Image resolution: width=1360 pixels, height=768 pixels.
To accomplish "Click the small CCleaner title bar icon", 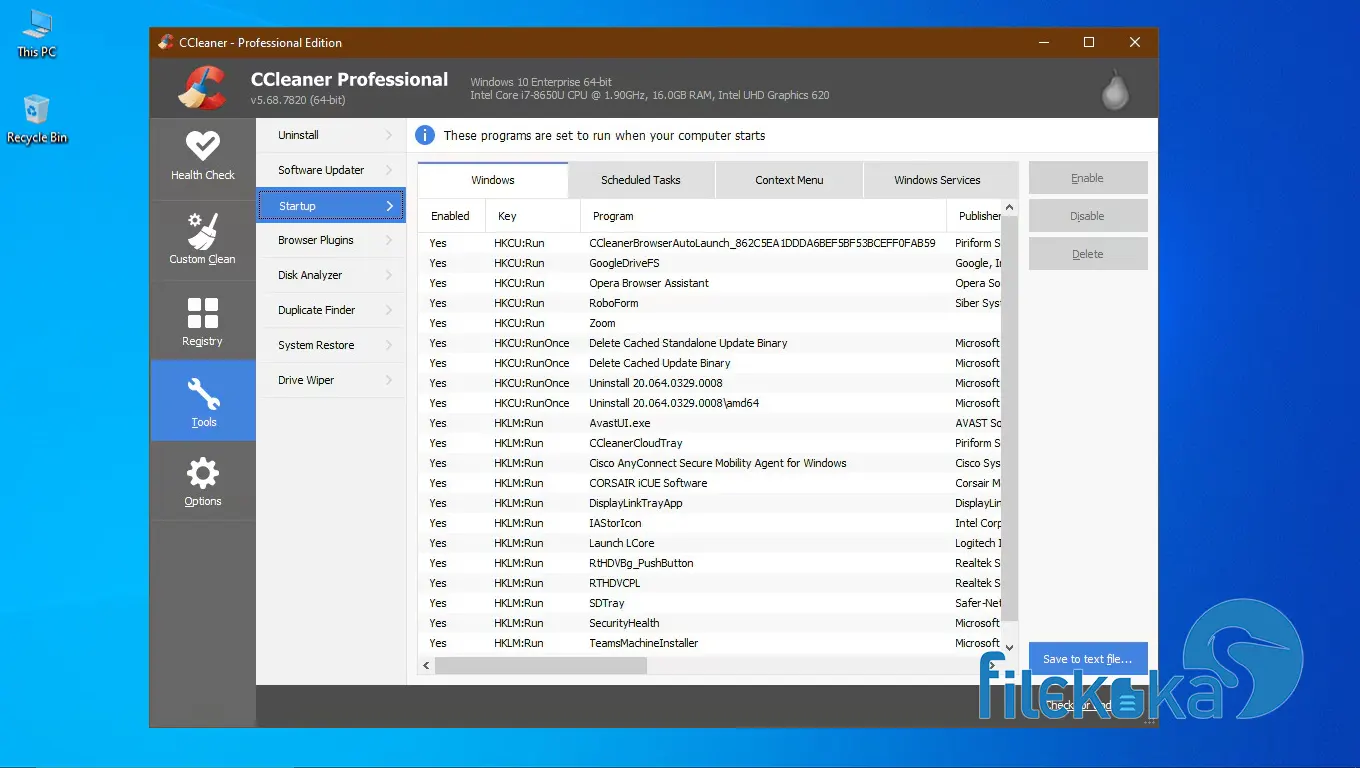I will pyautogui.click(x=166, y=42).
